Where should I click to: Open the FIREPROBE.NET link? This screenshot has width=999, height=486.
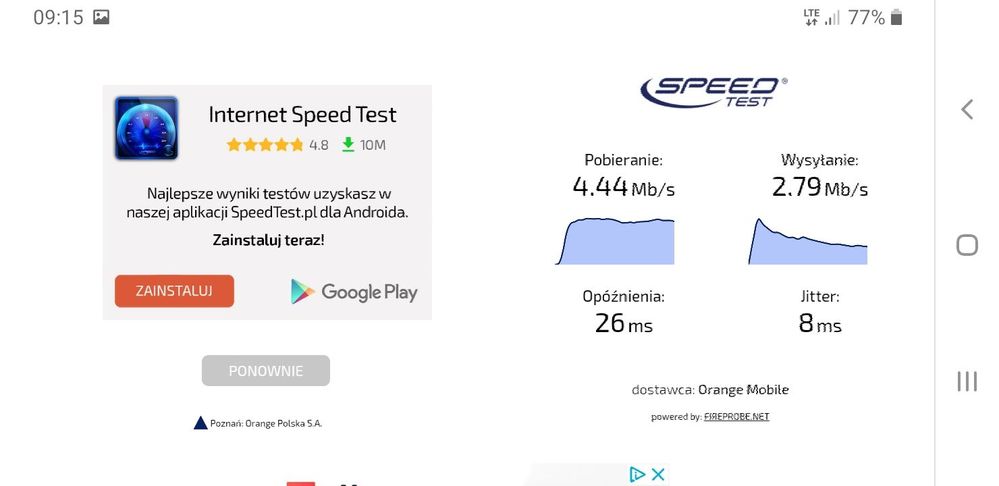pyautogui.click(x=736, y=416)
